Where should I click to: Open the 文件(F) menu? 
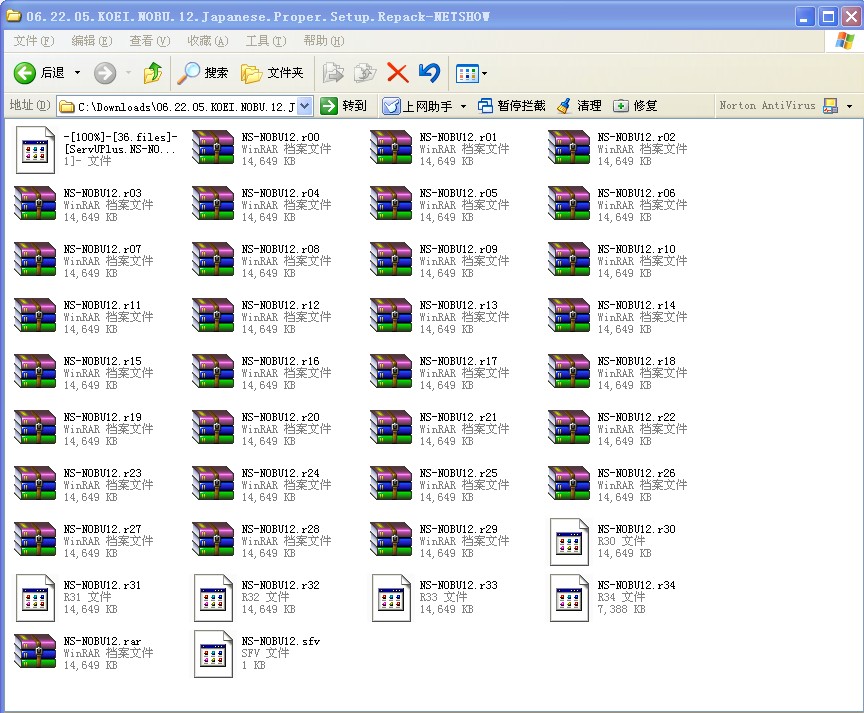pos(33,41)
